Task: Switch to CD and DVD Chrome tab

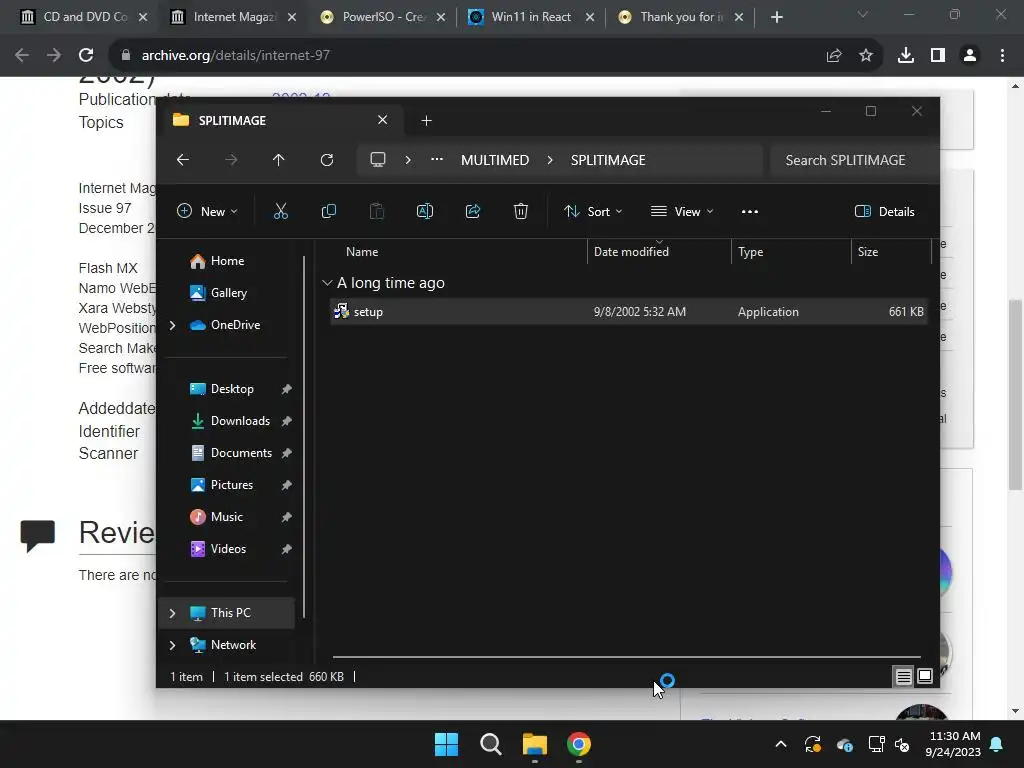Action: [85, 17]
